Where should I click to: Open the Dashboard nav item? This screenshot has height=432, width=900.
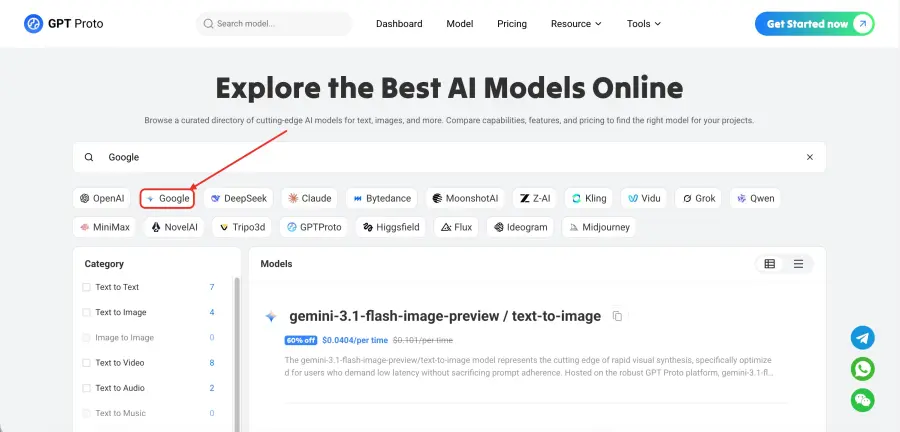coord(399,24)
